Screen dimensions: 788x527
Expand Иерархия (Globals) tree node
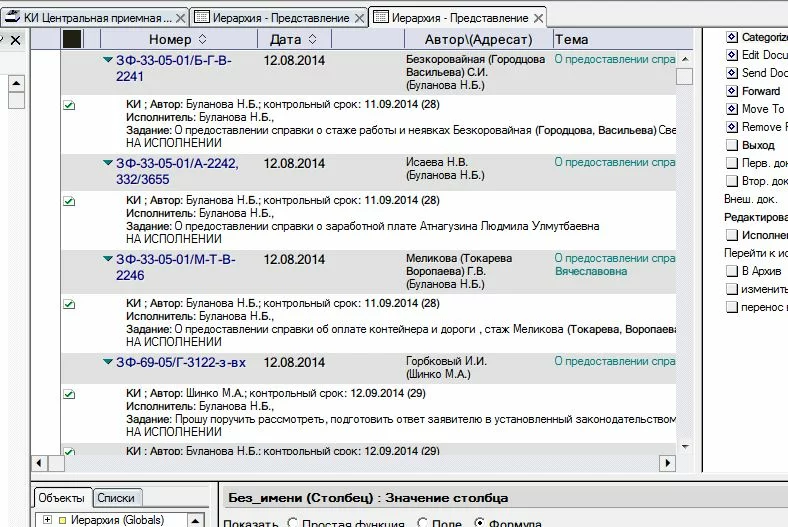point(46,519)
